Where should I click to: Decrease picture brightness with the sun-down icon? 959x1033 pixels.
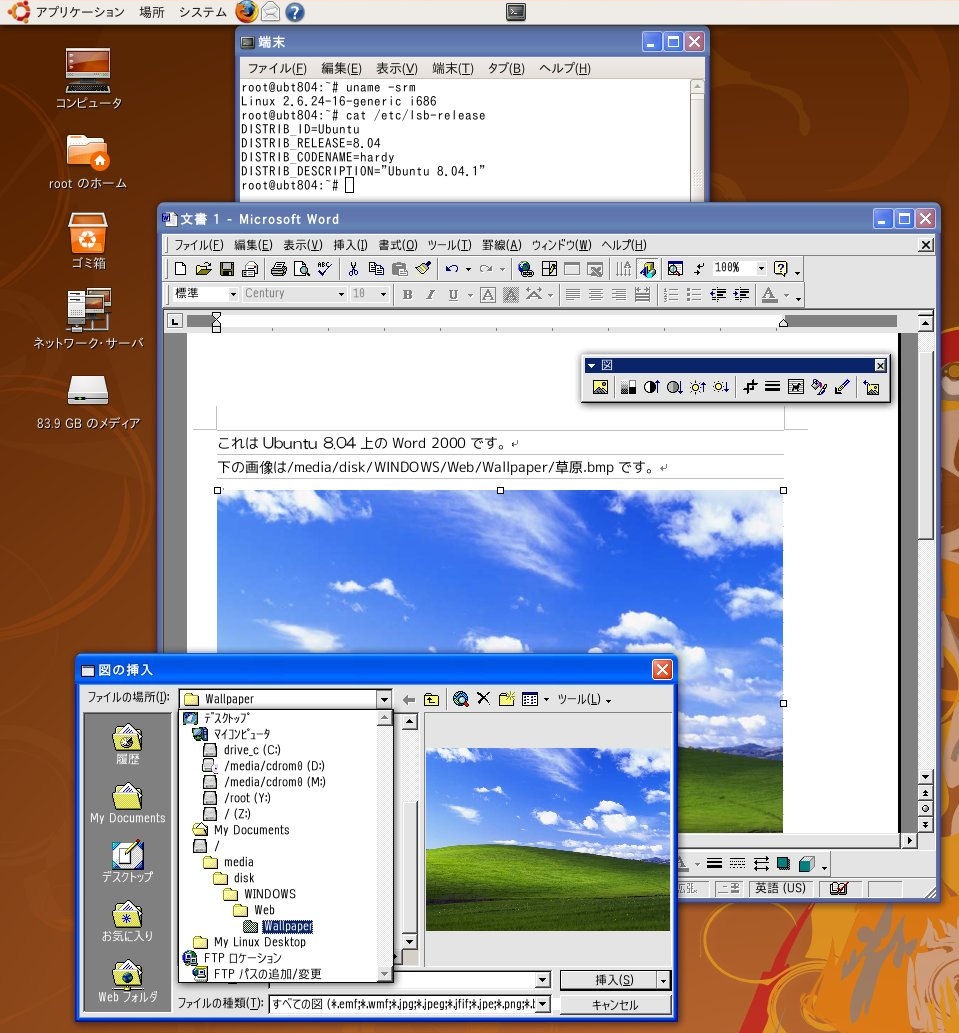tap(721, 387)
